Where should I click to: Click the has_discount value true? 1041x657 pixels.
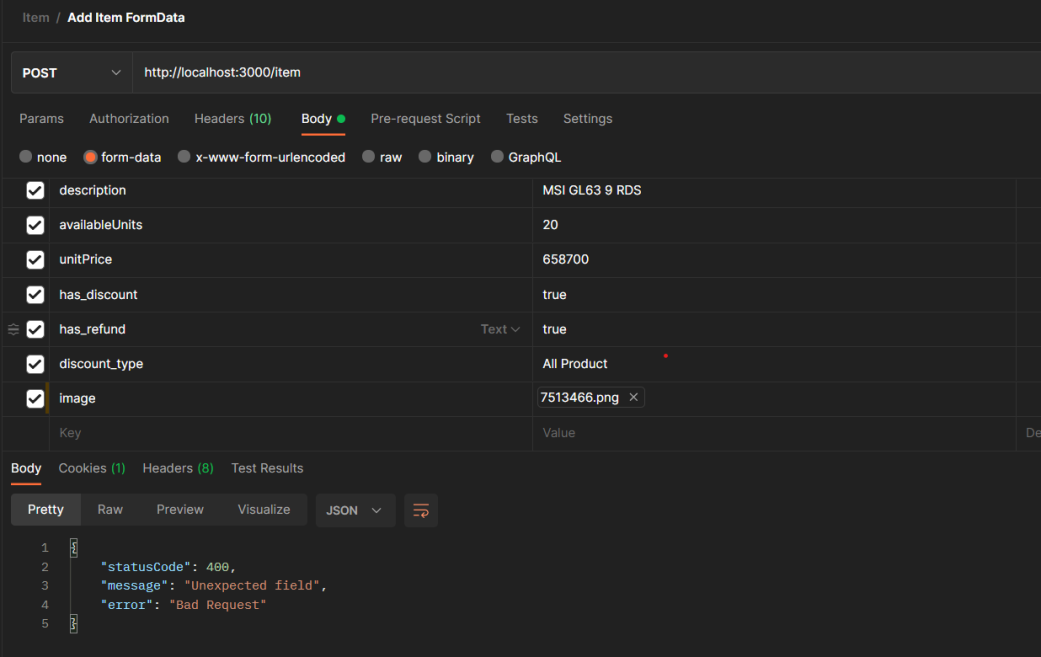click(554, 295)
